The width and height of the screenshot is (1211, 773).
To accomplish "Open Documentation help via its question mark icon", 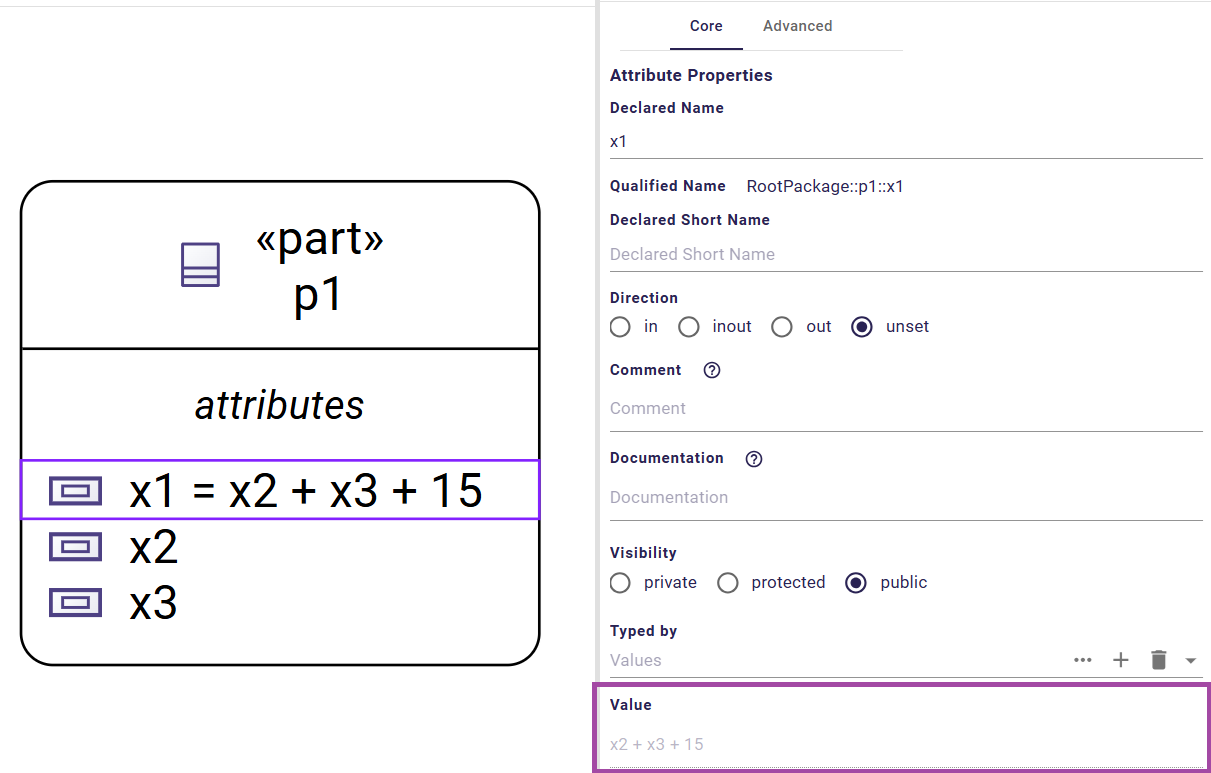I will click(753, 459).
